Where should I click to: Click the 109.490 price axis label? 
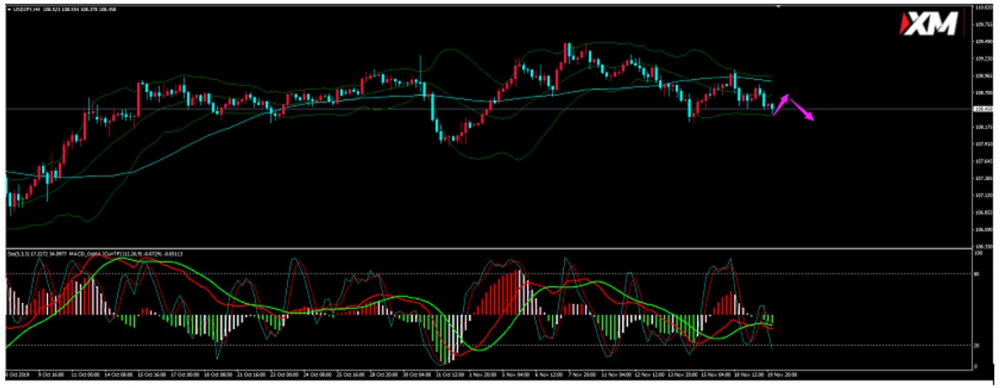(x=983, y=41)
